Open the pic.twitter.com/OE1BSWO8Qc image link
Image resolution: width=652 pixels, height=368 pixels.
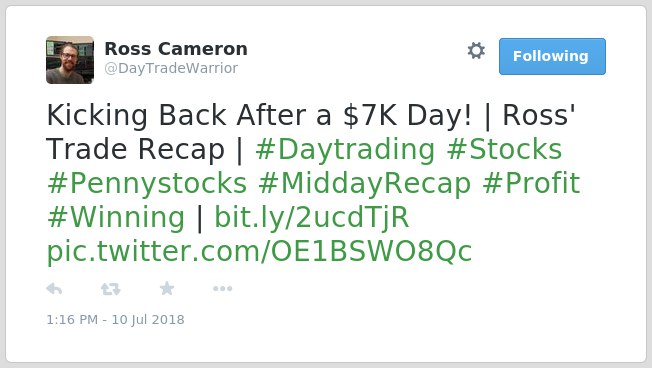(x=259, y=251)
